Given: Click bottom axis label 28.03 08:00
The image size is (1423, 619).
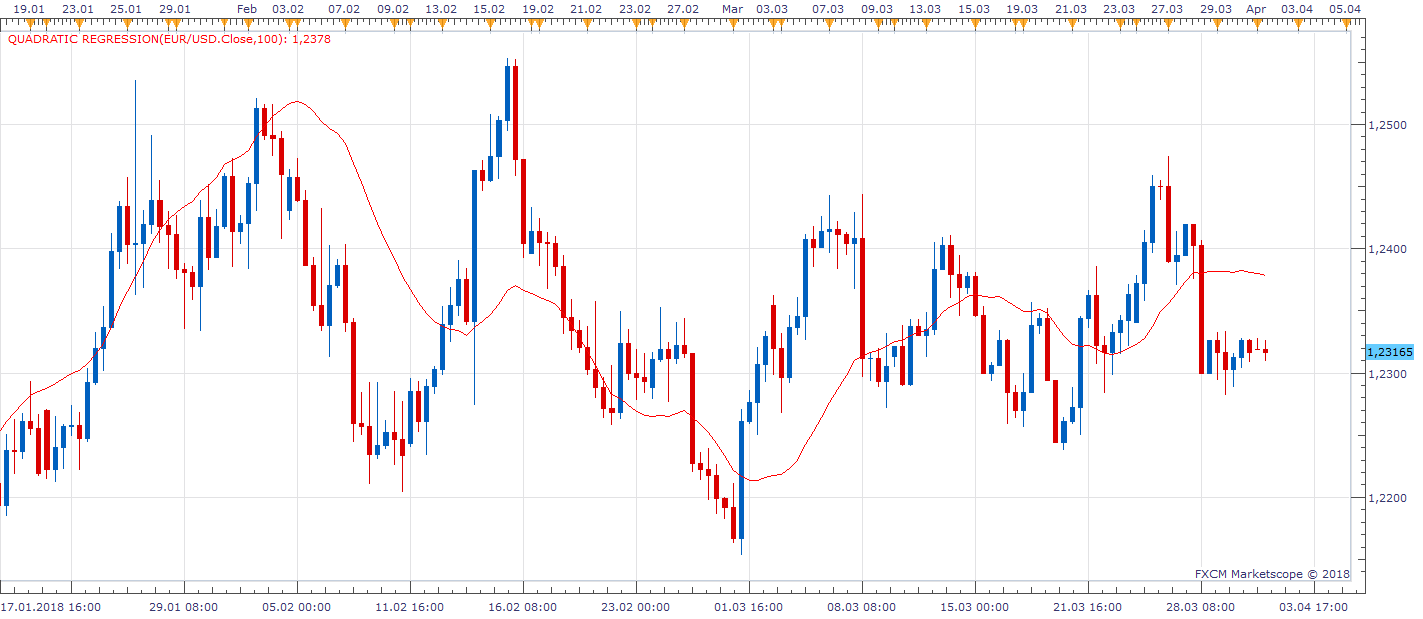Looking at the screenshot, I should (1201, 607).
